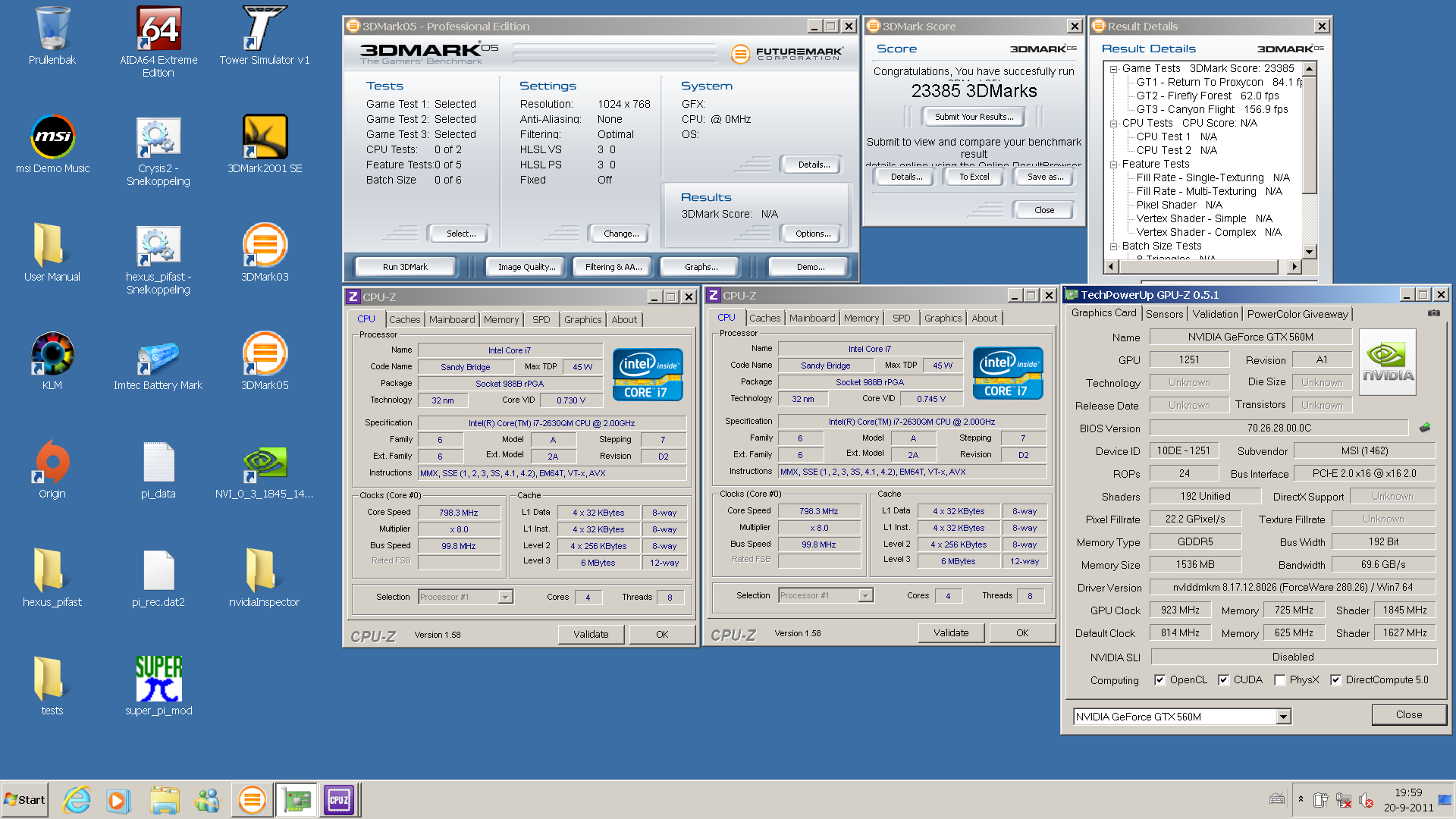
Task: Open the tests folder
Action: click(52, 686)
